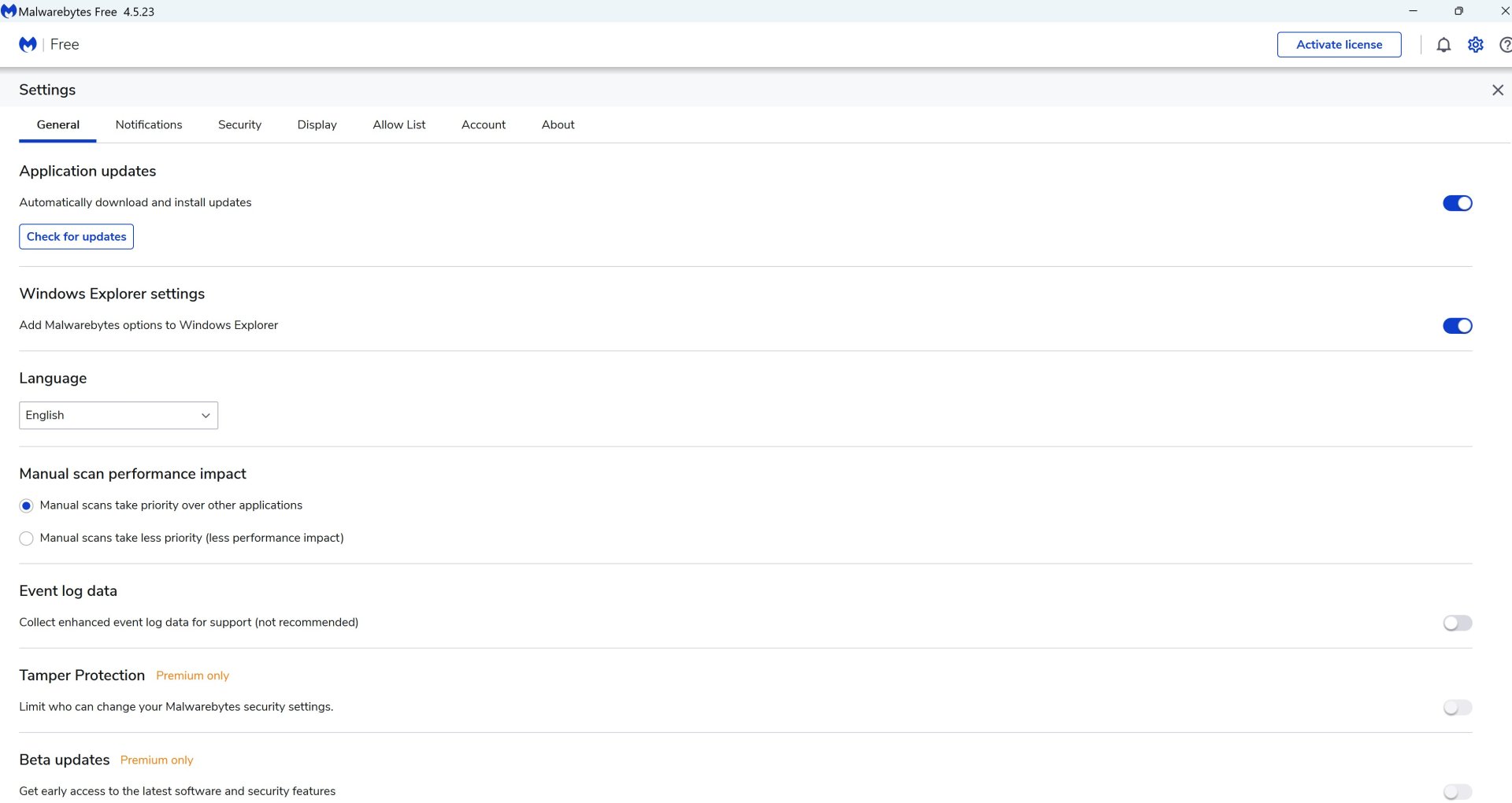This screenshot has height=803, width=1512.
Task: Click the Activate license button
Action: pyautogui.click(x=1339, y=45)
